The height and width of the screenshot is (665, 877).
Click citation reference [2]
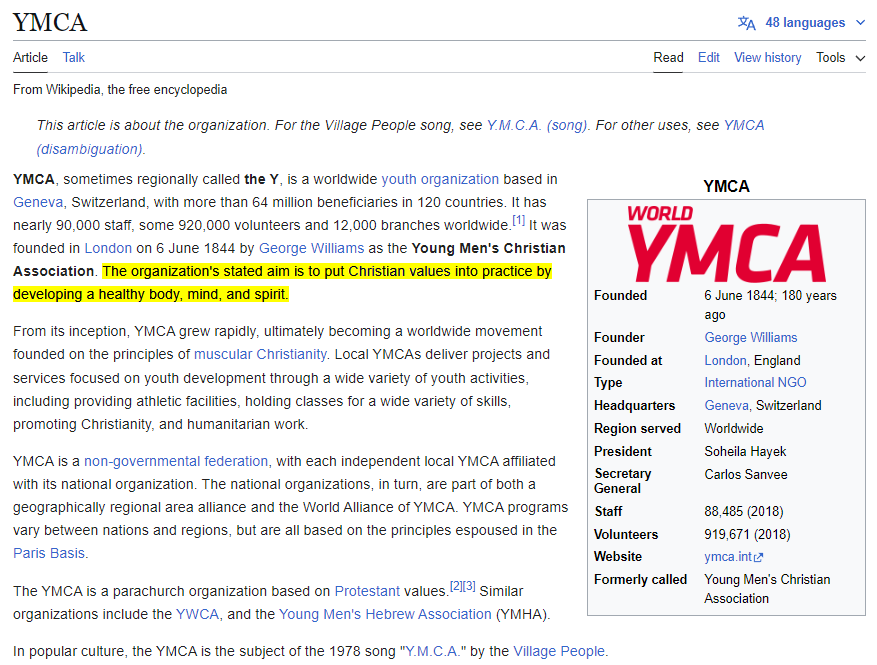[456, 587]
